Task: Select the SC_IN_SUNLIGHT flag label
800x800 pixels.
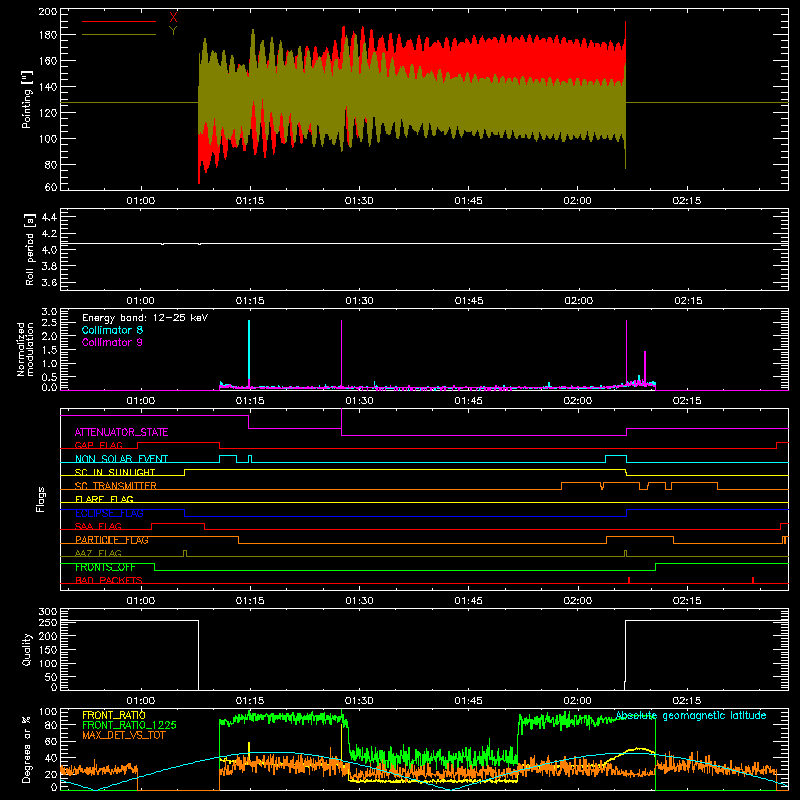Action: pyautogui.click(x=115, y=472)
